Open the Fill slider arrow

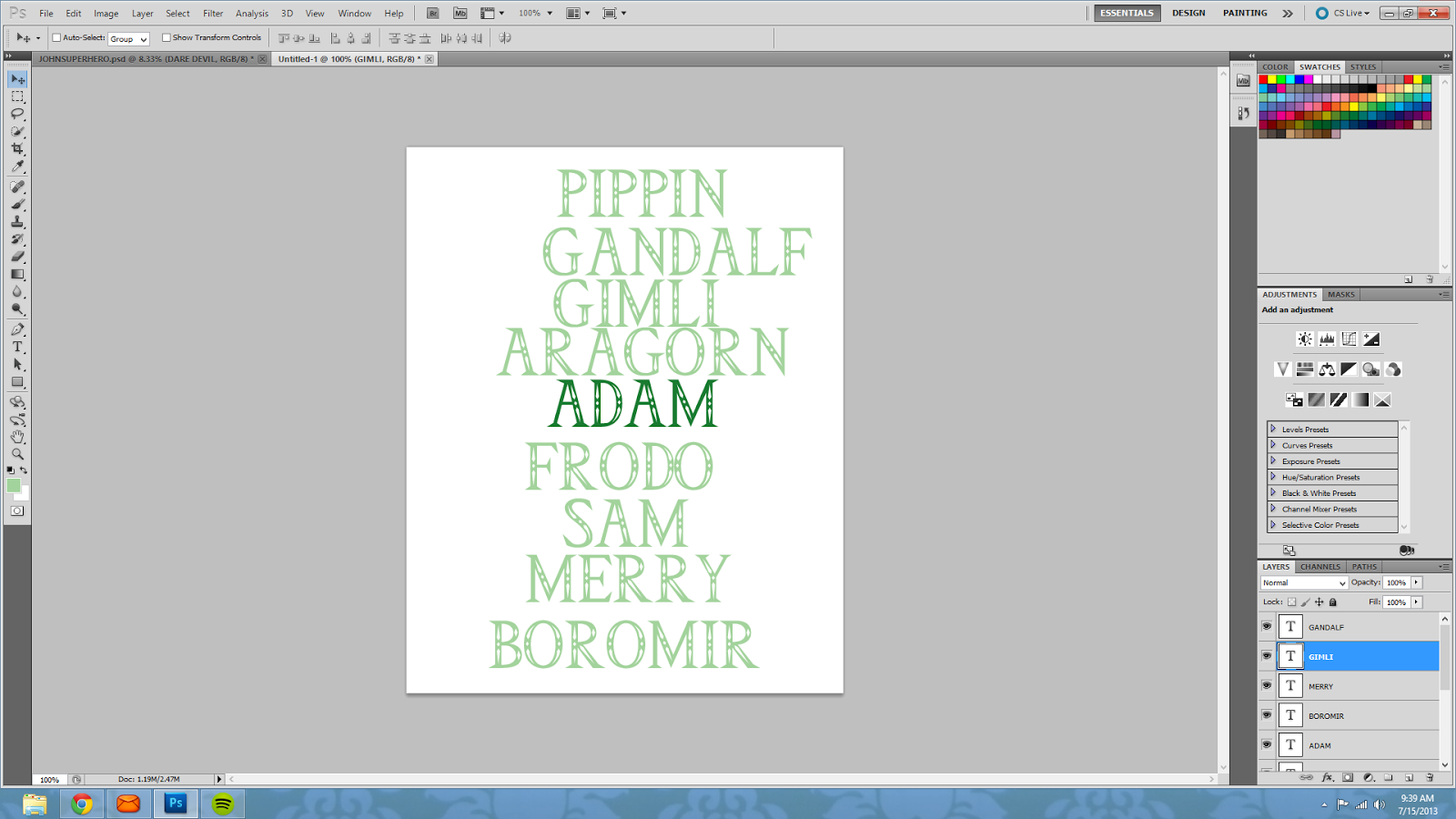tap(1416, 602)
